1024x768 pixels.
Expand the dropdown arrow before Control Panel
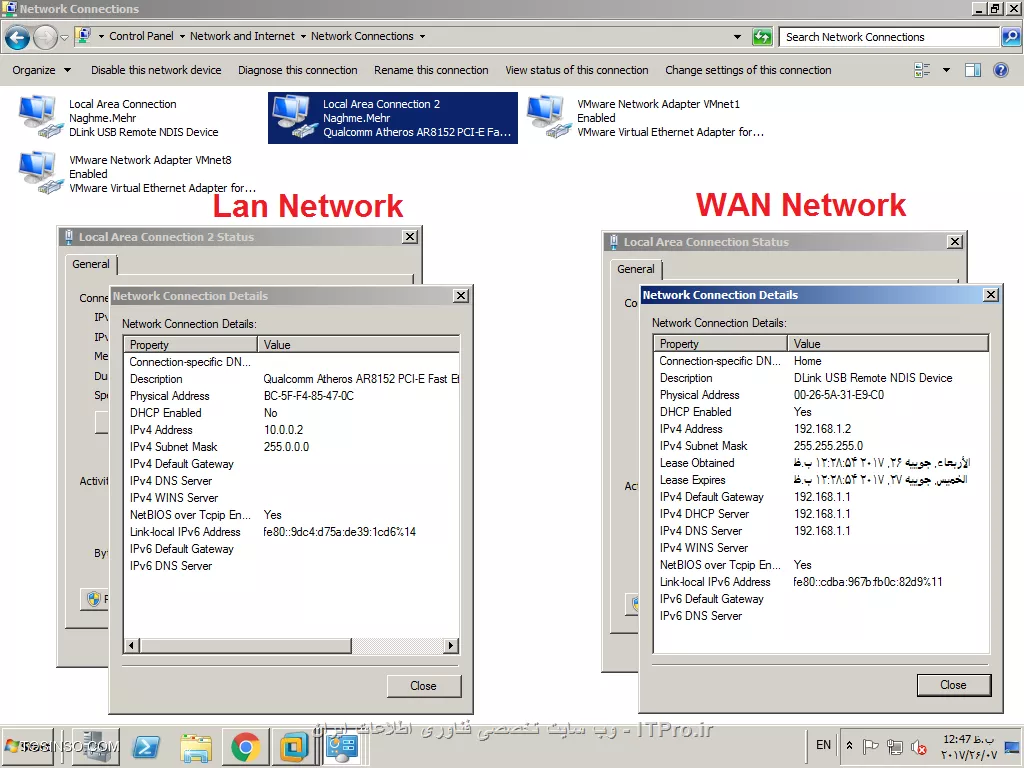101,37
